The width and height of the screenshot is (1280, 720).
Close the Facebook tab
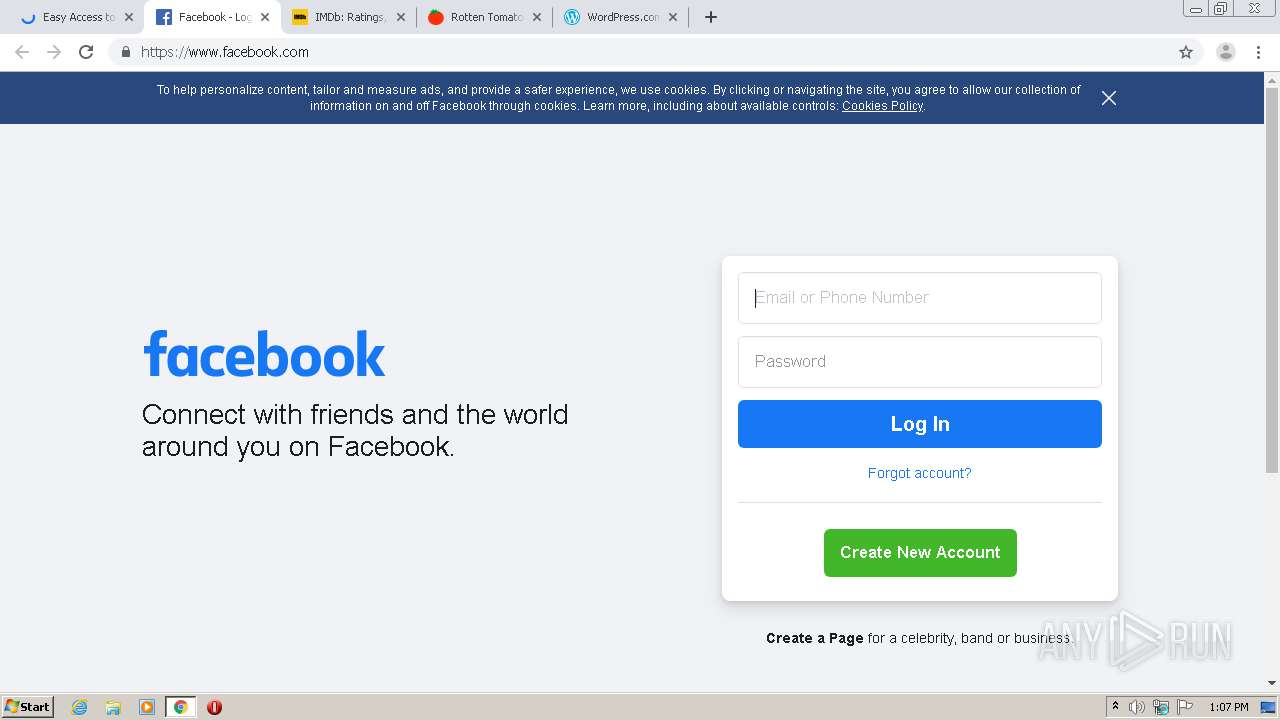tap(265, 17)
